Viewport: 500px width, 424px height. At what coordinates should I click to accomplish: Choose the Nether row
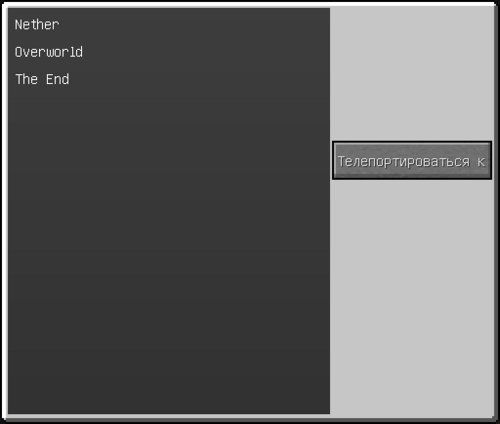point(37,25)
